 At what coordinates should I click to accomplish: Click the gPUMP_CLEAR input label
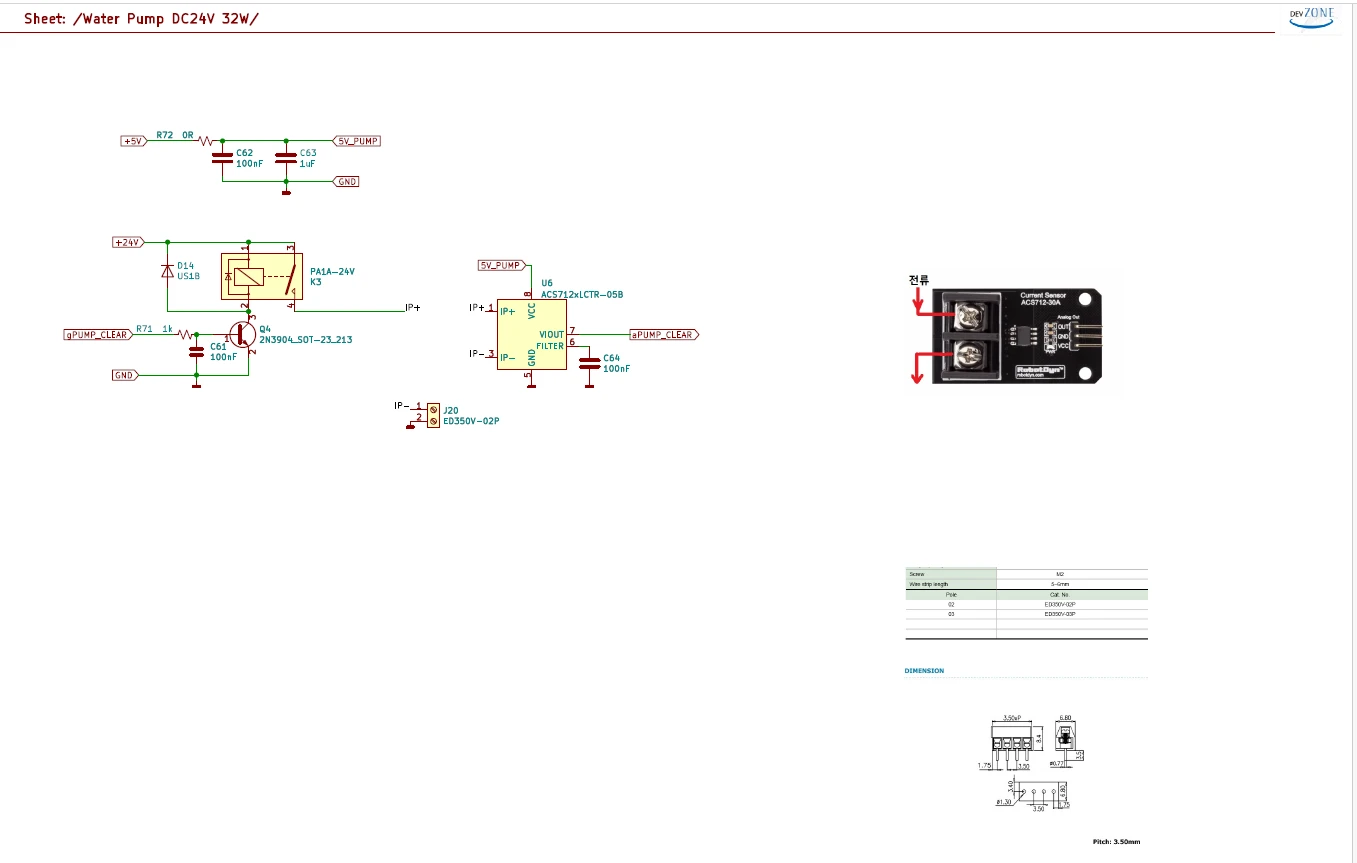coord(98,335)
